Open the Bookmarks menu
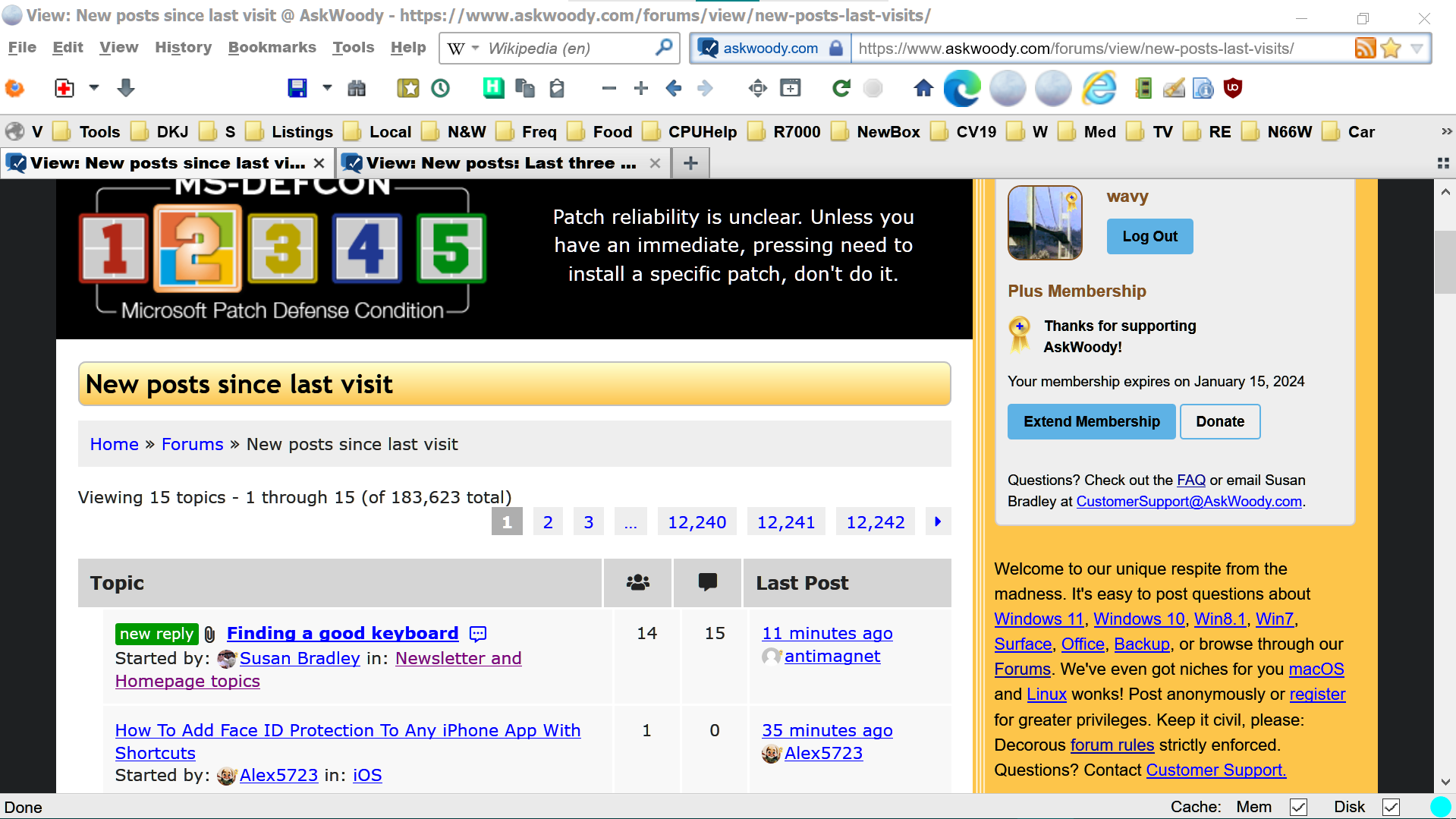The image size is (1456, 819). pyautogui.click(x=272, y=47)
